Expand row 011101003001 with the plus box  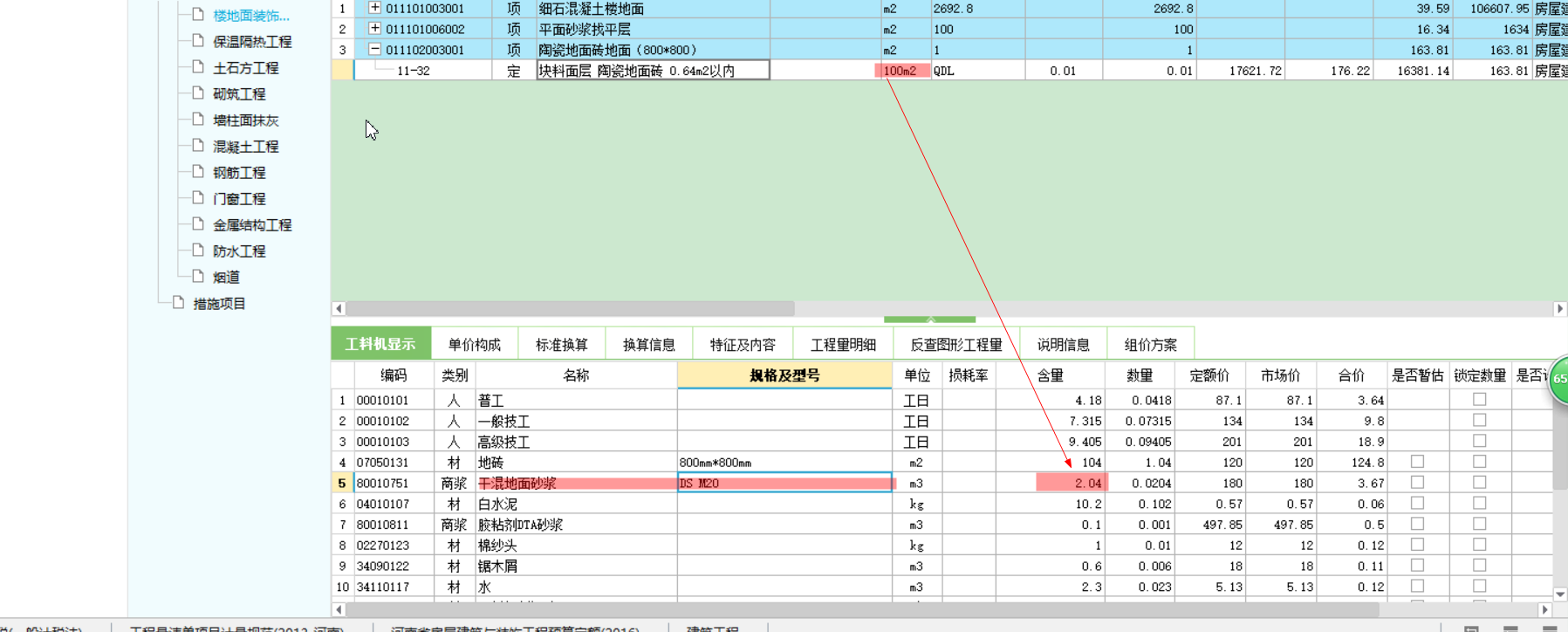tap(374, 8)
